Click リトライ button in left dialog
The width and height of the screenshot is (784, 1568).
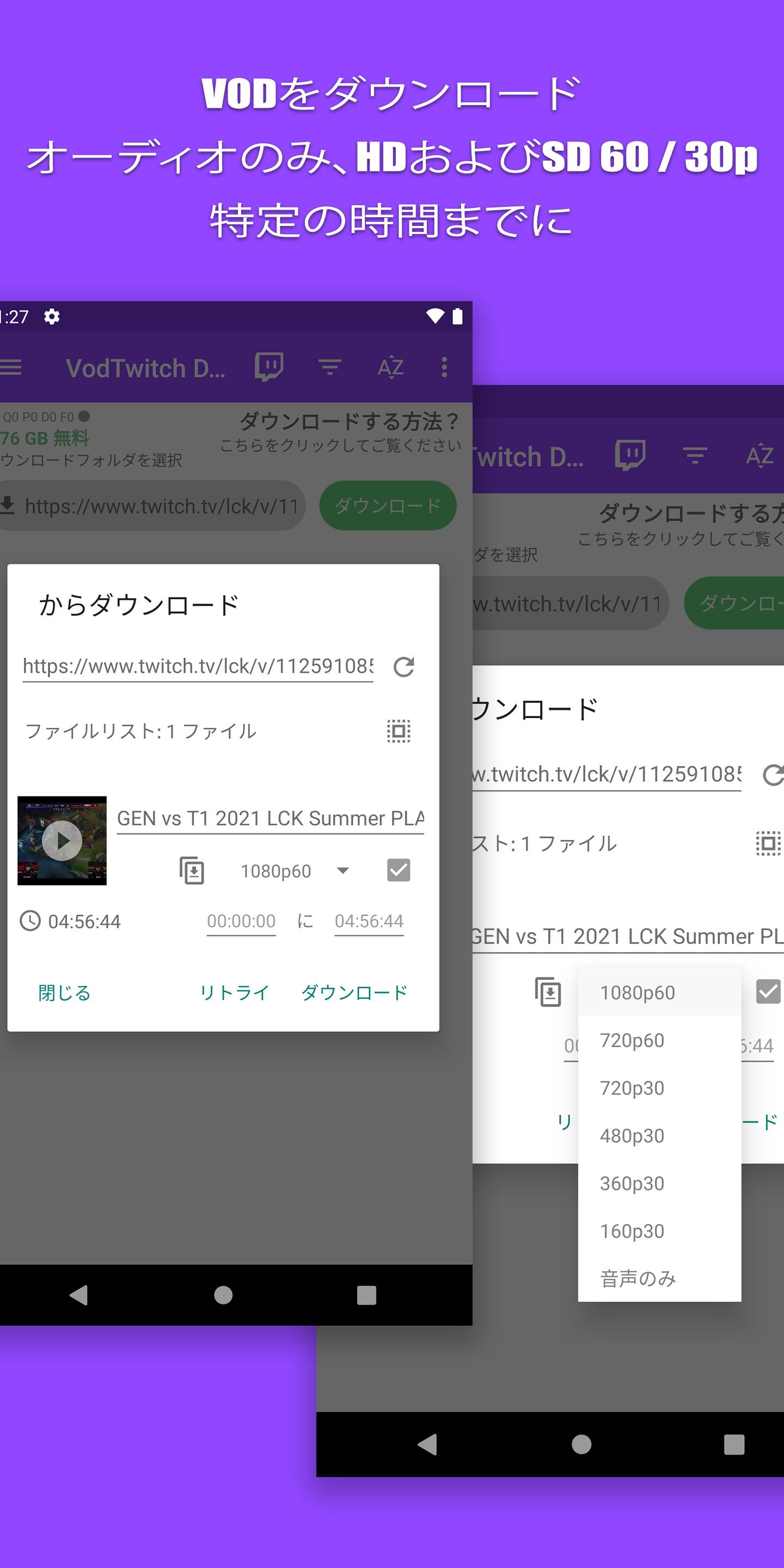[x=234, y=993]
